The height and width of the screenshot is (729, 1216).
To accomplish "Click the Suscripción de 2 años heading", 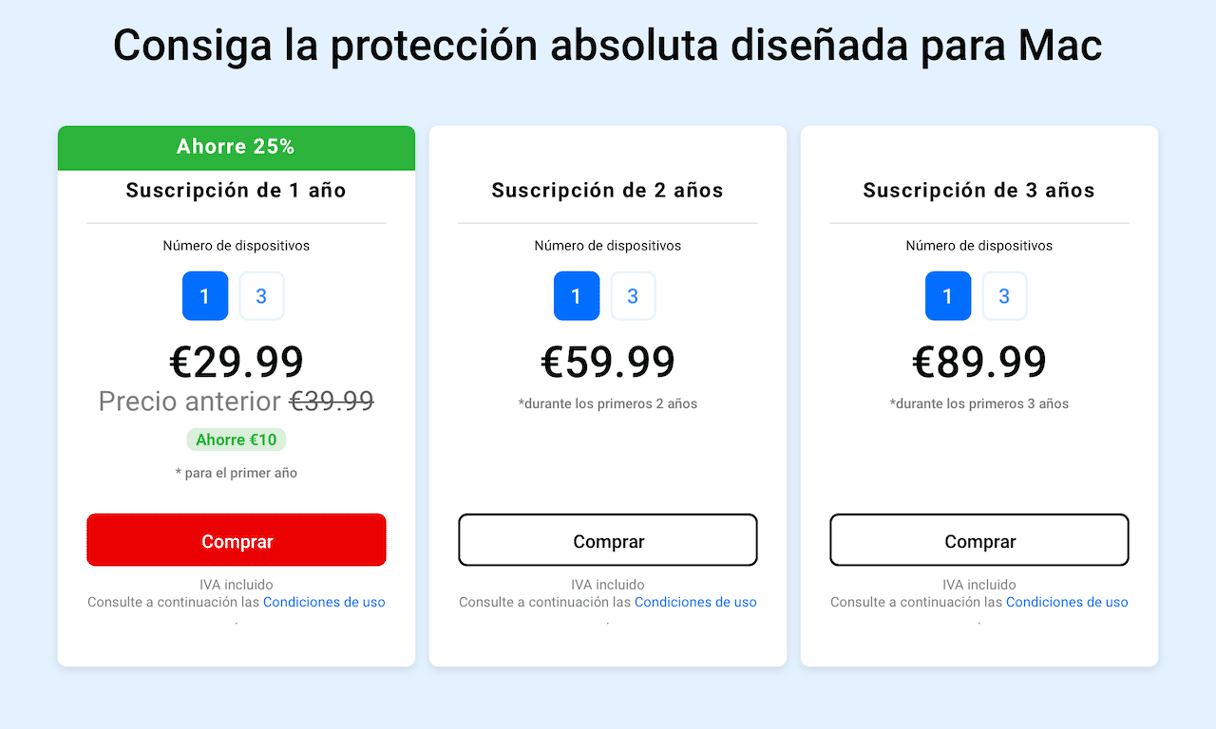I will pos(608,190).
